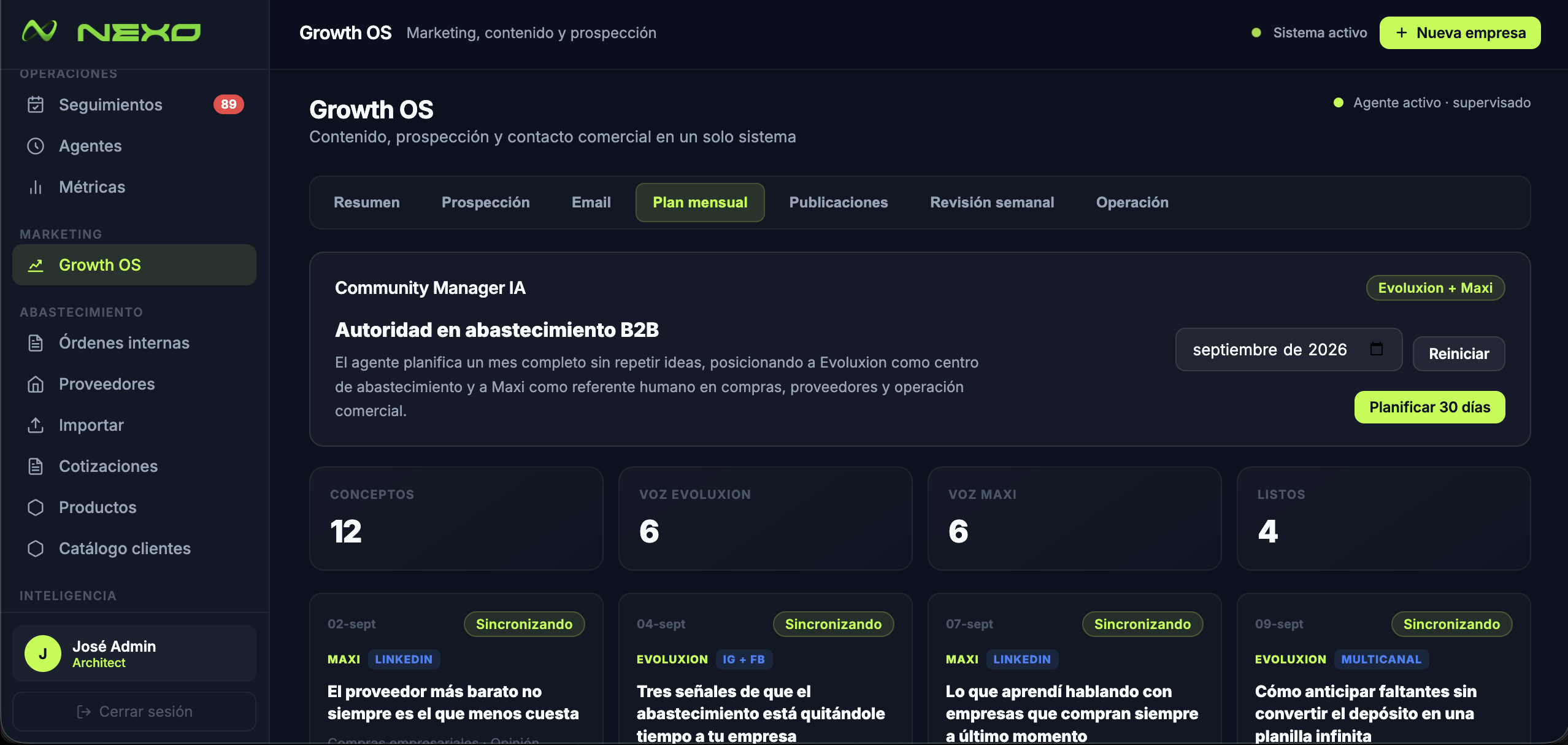Open the Email tab
The height and width of the screenshot is (745, 1568).
pos(591,203)
